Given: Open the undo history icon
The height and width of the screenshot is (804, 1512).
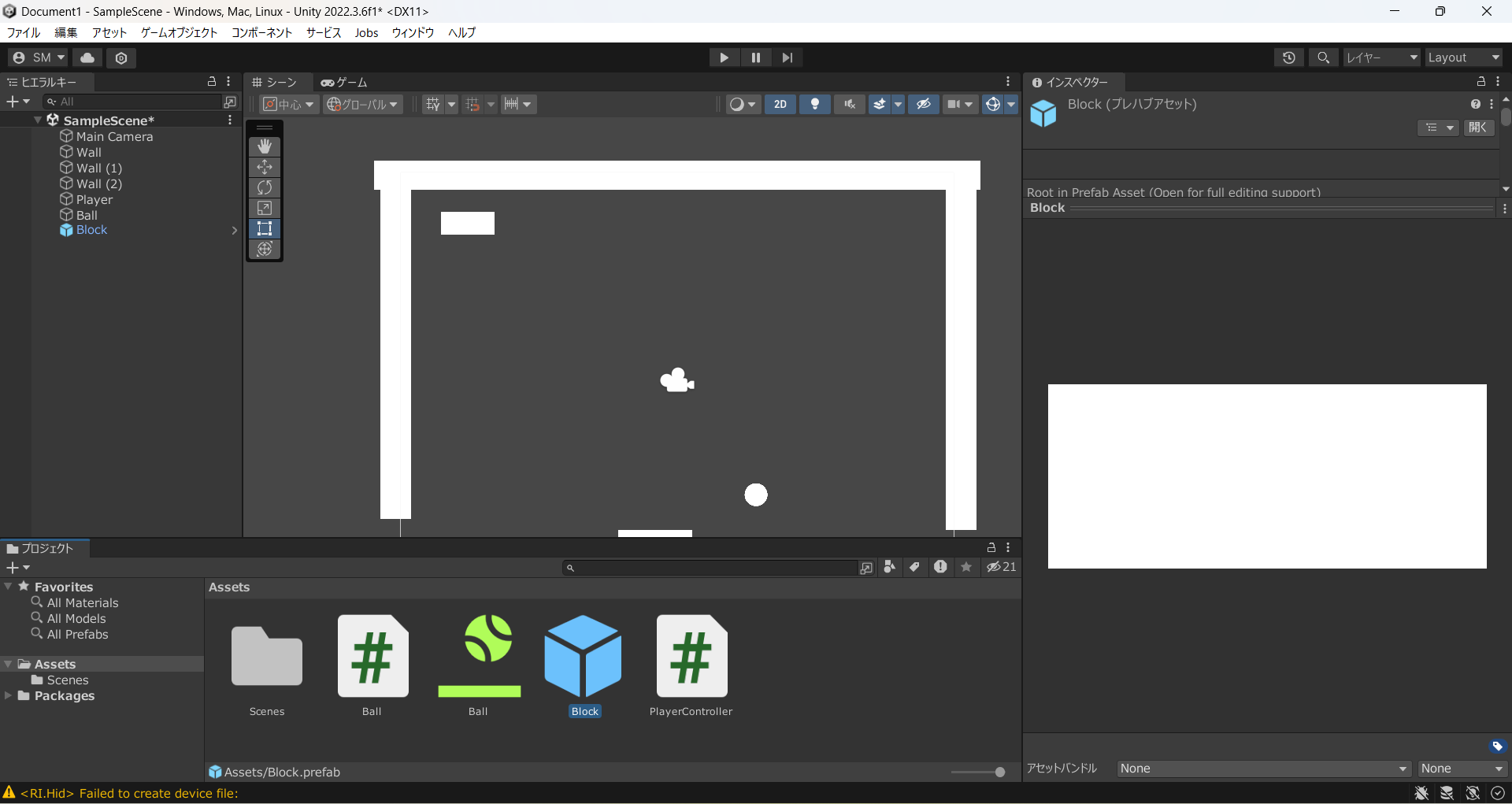Looking at the screenshot, I should coord(1288,57).
